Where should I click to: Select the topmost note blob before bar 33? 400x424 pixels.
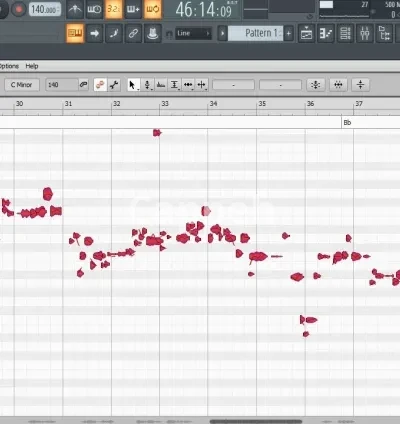[x=157, y=133]
